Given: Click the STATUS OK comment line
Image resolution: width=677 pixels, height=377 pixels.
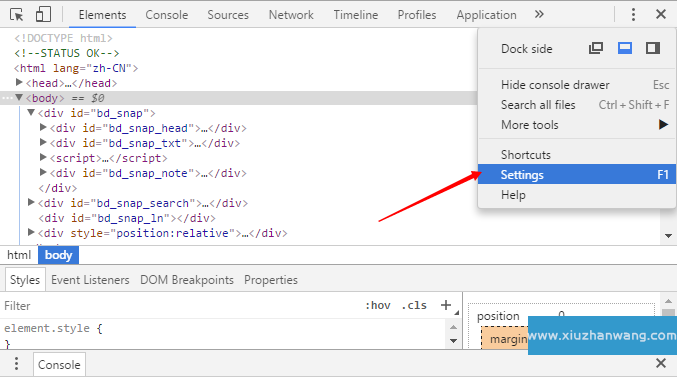Looking at the screenshot, I should pos(66,53).
